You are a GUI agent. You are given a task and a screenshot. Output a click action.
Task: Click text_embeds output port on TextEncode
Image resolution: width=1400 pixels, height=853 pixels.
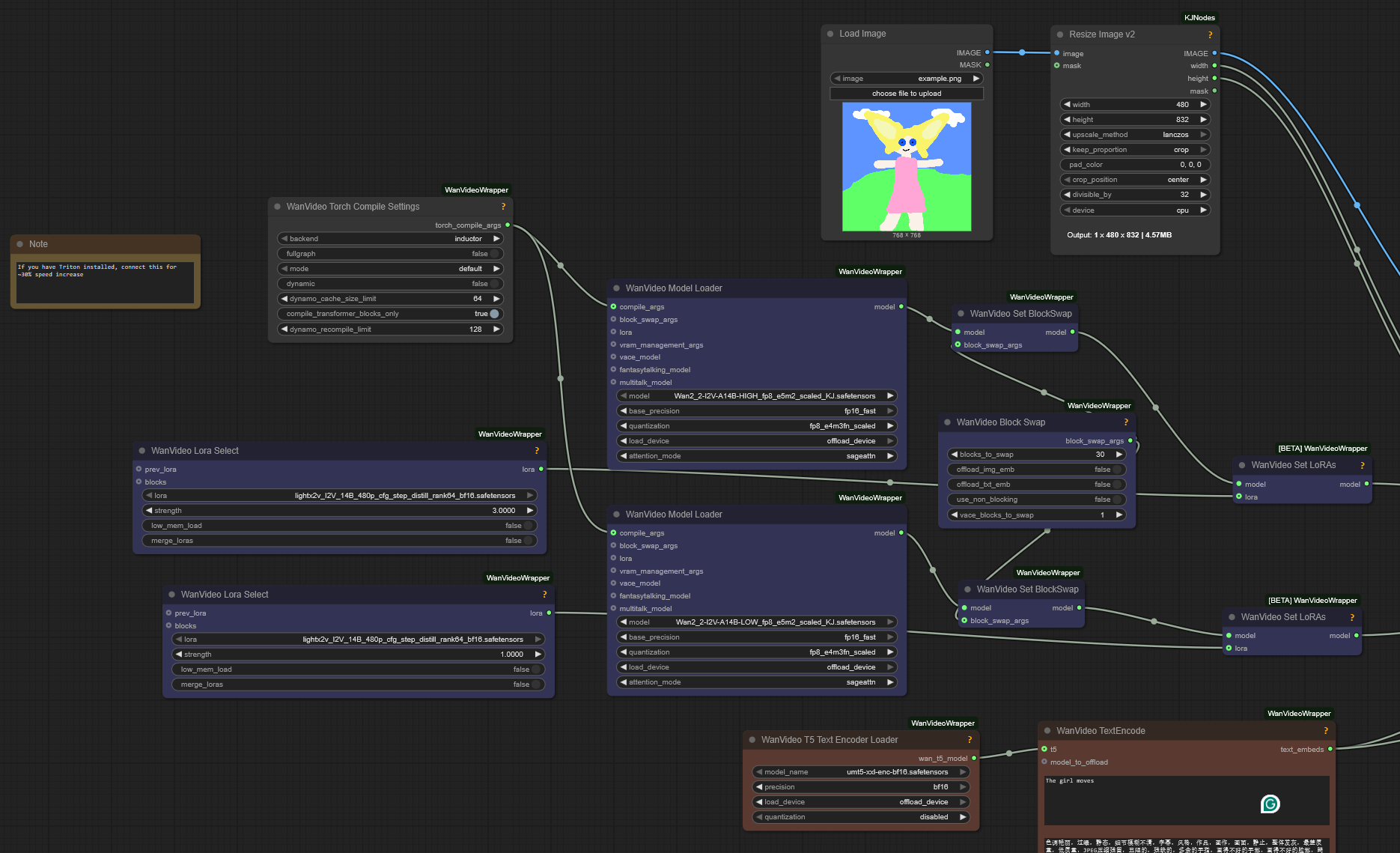click(1330, 749)
